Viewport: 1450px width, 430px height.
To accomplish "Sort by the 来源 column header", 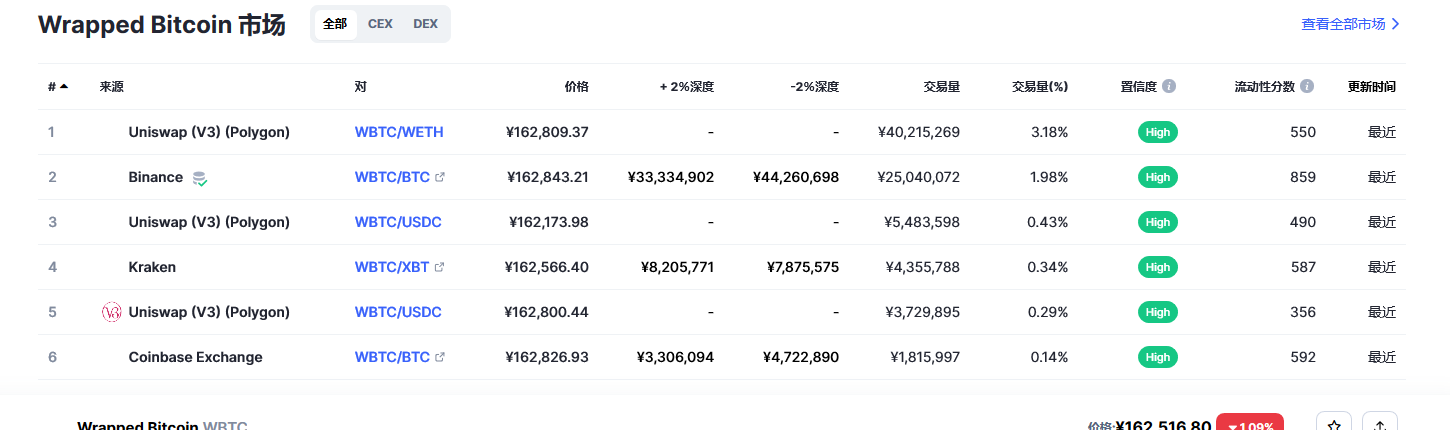I will 112,87.
